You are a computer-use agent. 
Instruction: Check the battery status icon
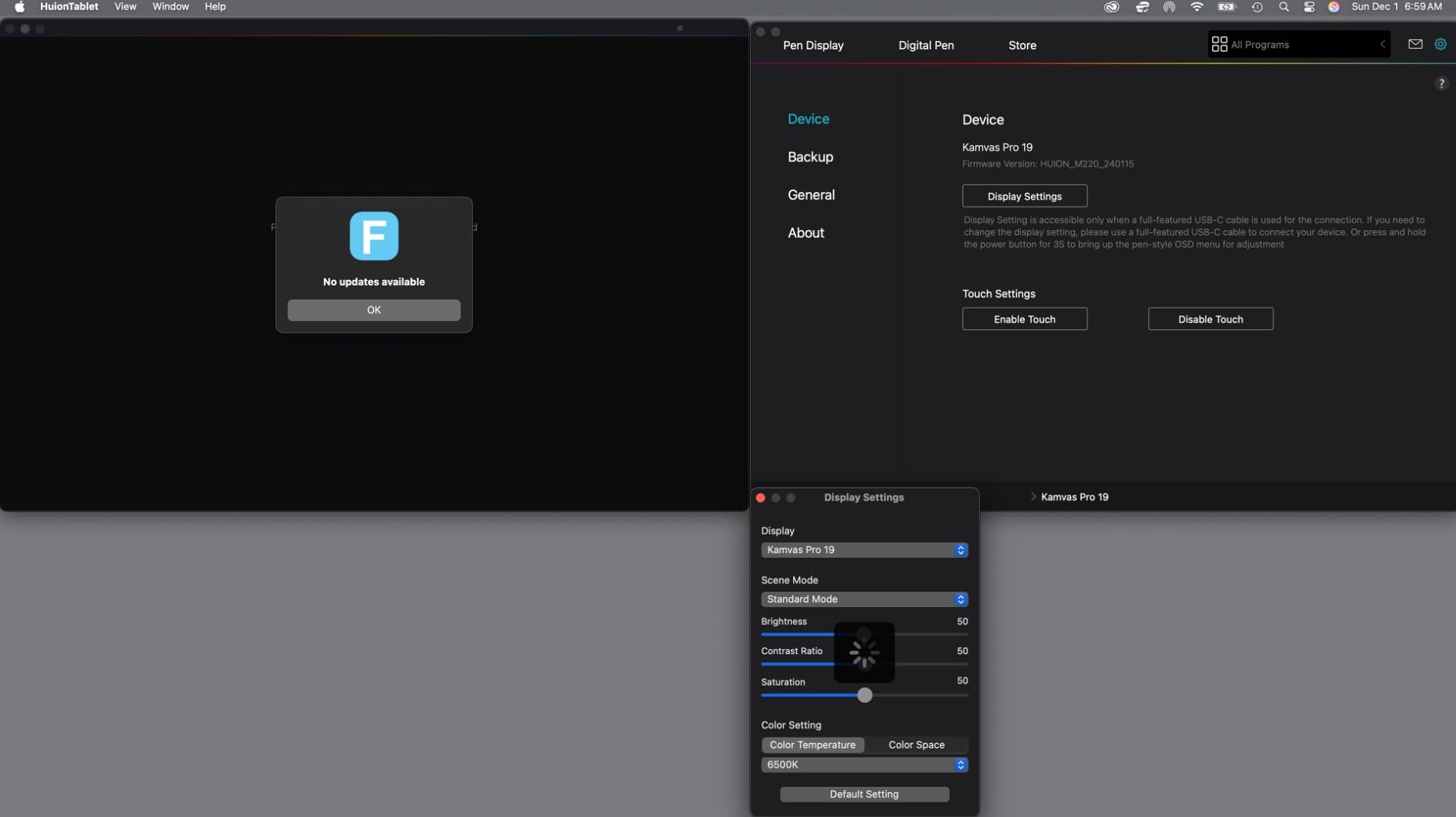point(1226,7)
